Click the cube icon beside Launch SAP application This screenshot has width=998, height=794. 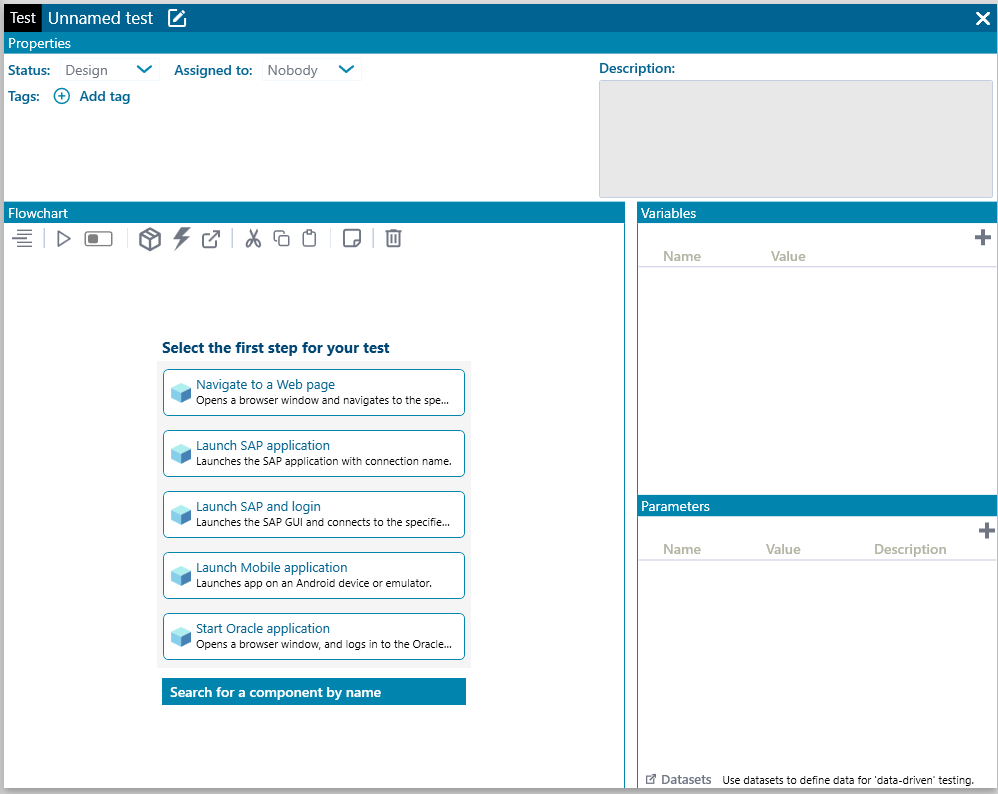coord(181,454)
